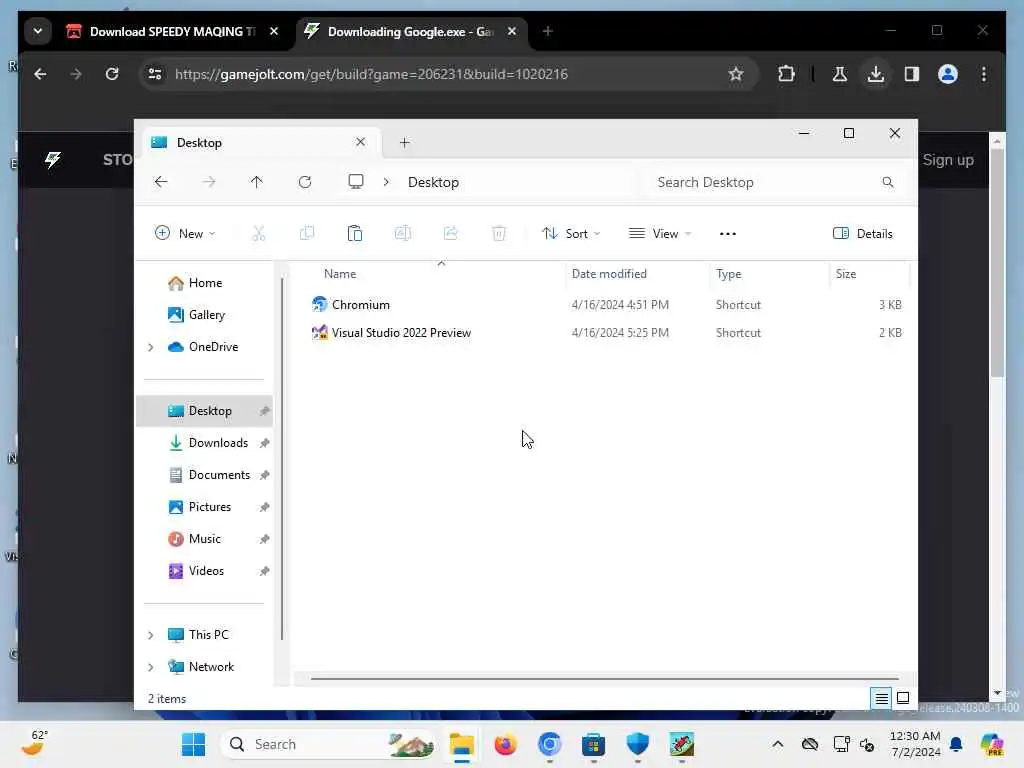Open Chrome tab search dropdown
The height and width of the screenshot is (768, 1024).
coord(38,31)
